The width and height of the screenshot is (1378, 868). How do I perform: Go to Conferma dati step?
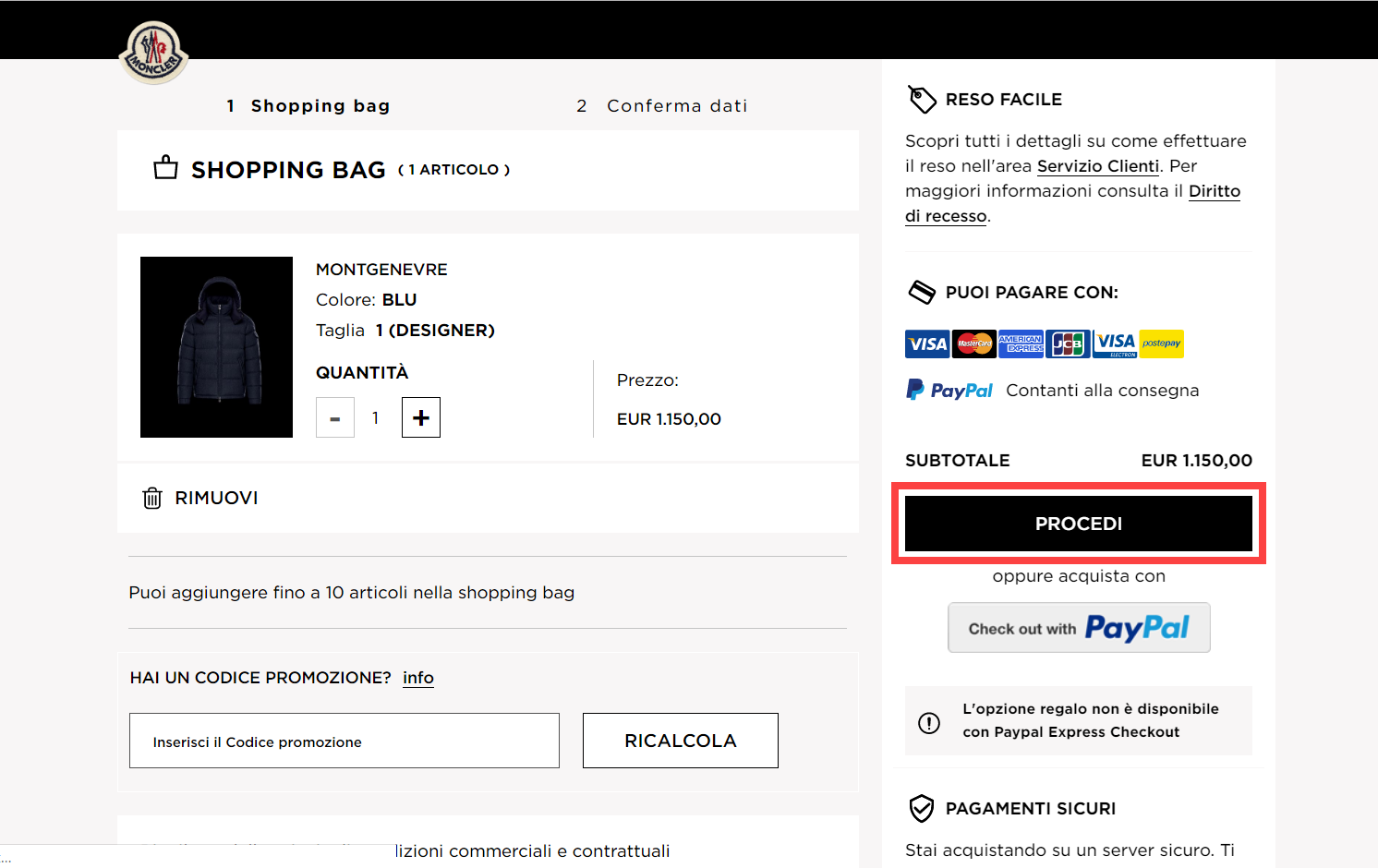click(x=663, y=106)
